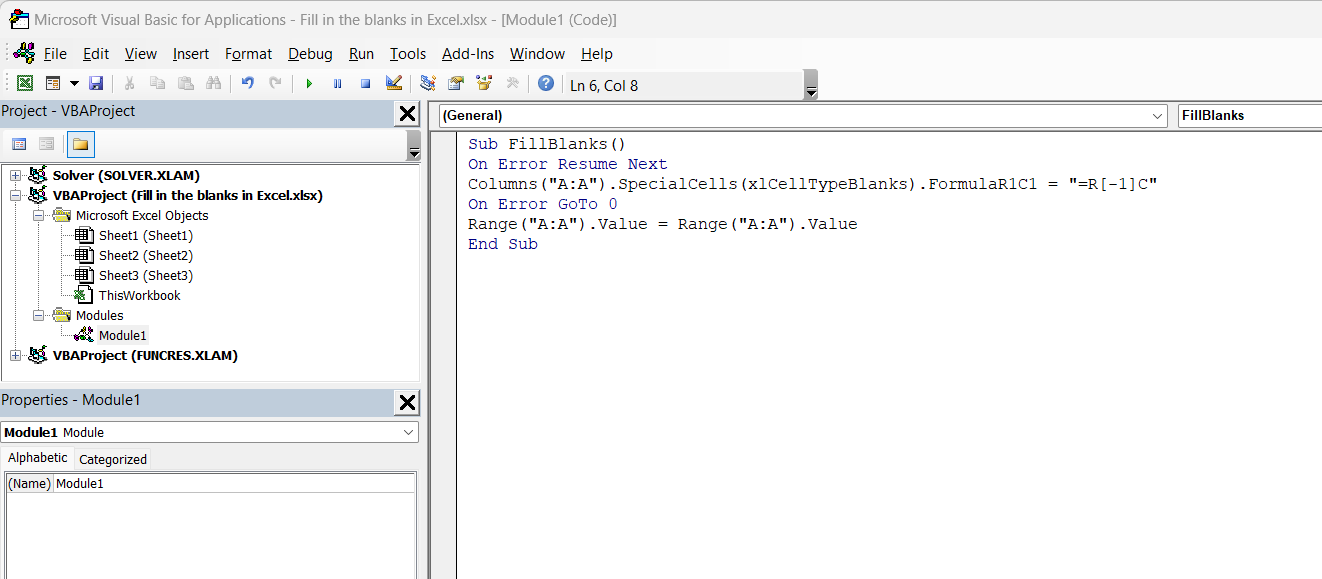Select Solver (SOLVER.XLAM) project label
The height and width of the screenshot is (579, 1322).
tap(126, 176)
